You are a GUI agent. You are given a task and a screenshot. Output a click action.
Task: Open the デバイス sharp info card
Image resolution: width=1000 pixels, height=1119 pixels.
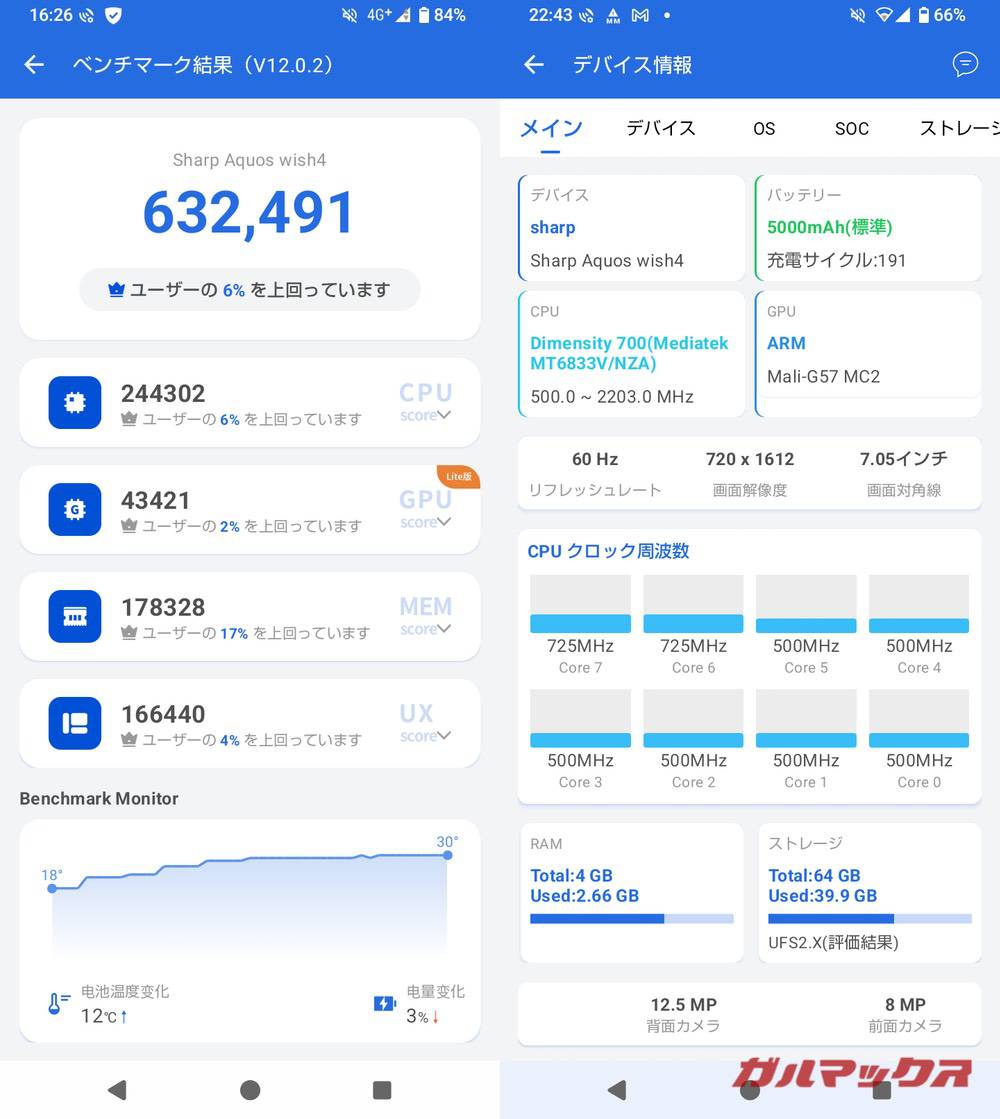coord(631,228)
